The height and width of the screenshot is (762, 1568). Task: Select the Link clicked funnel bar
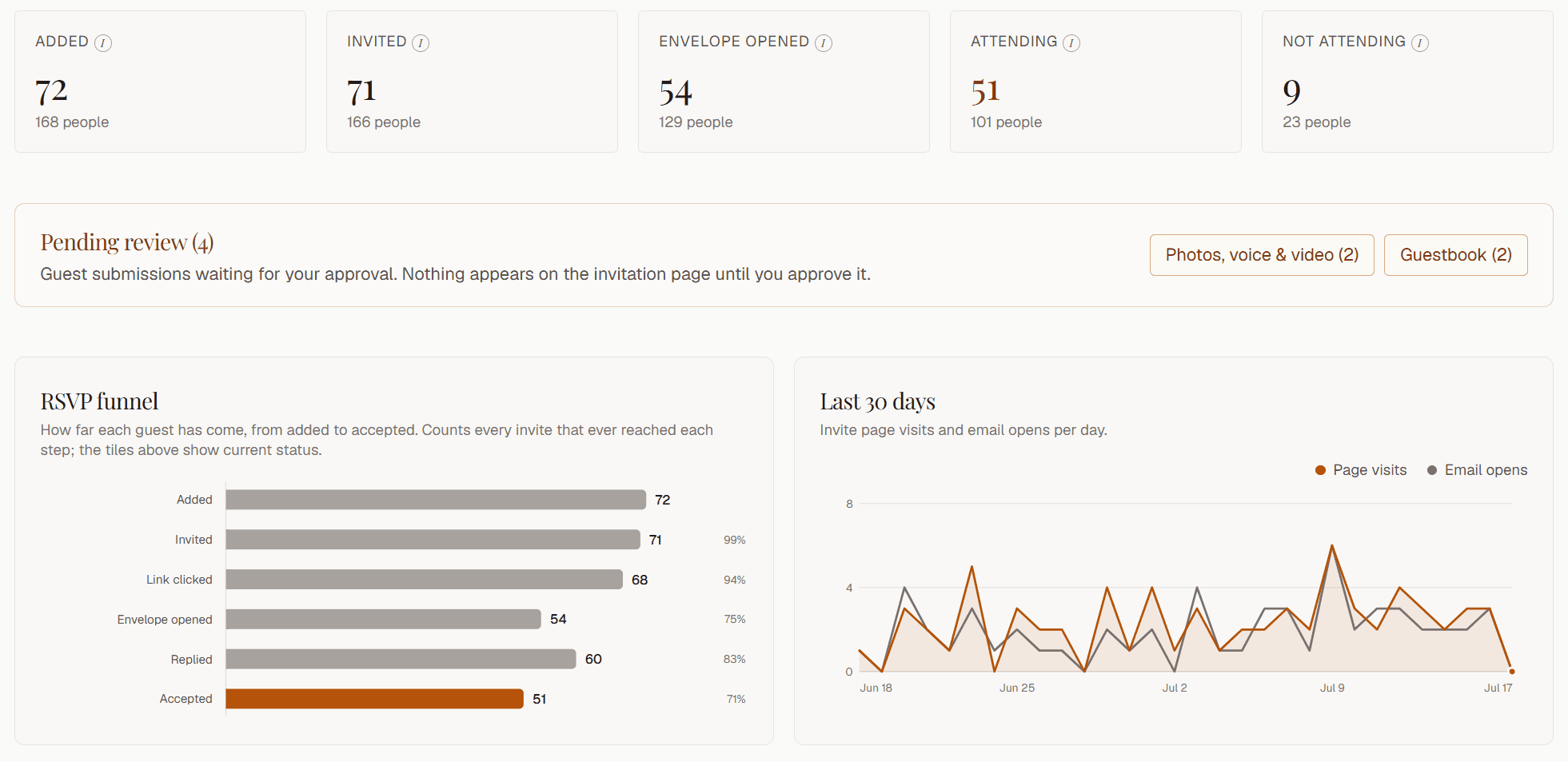pos(424,580)
